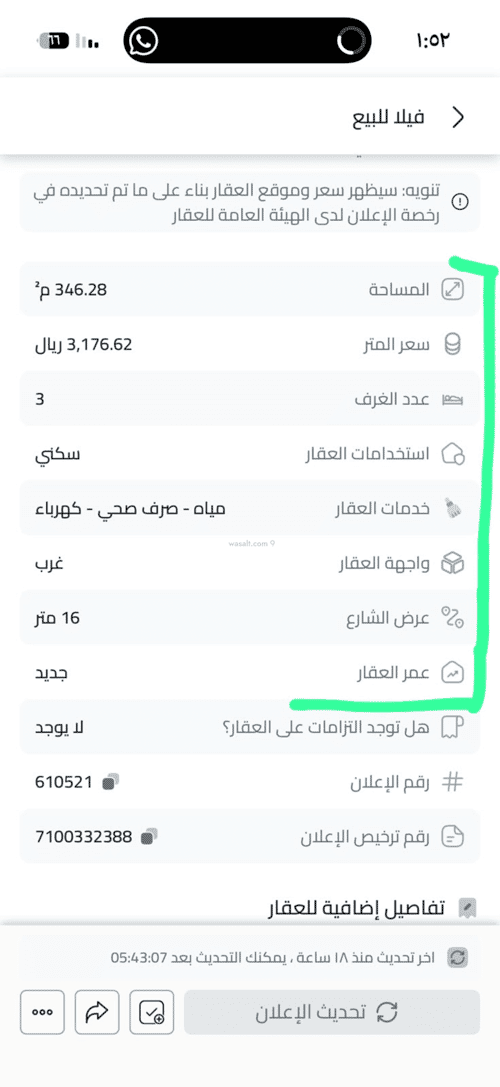Tap the info icon in the تنويه notice
The width and height of the screenshot is (500, 1087).
tap(460, 202)
